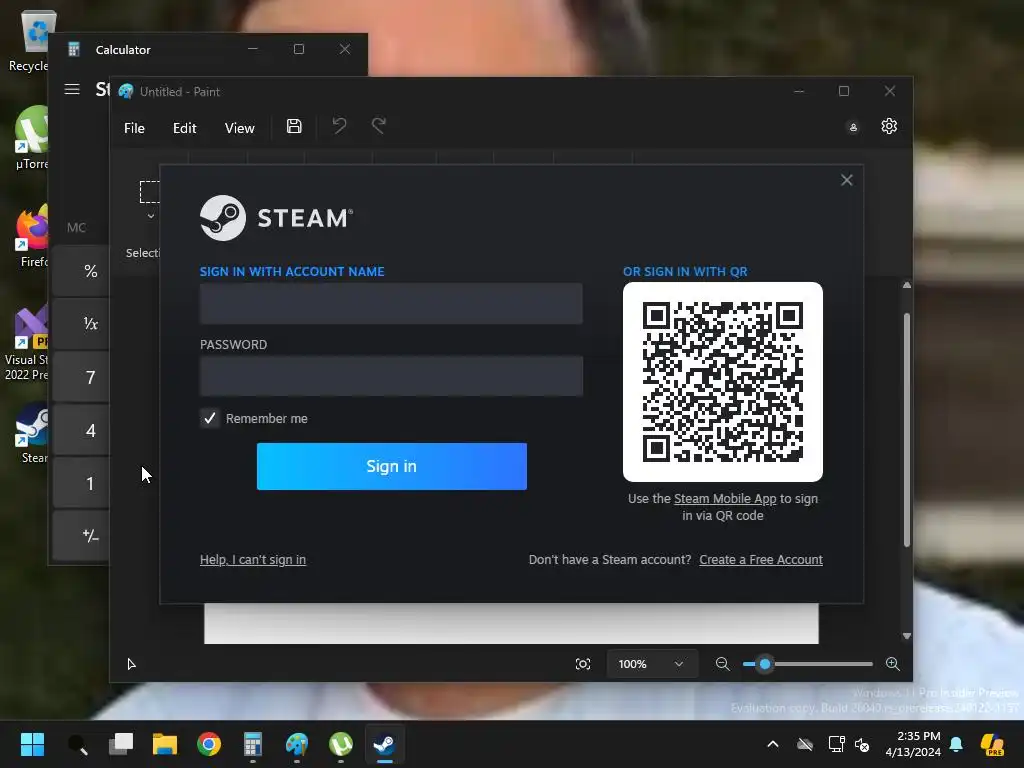
Task: Switch to uTorrent taskbar icon
Action: pos(341,744)
